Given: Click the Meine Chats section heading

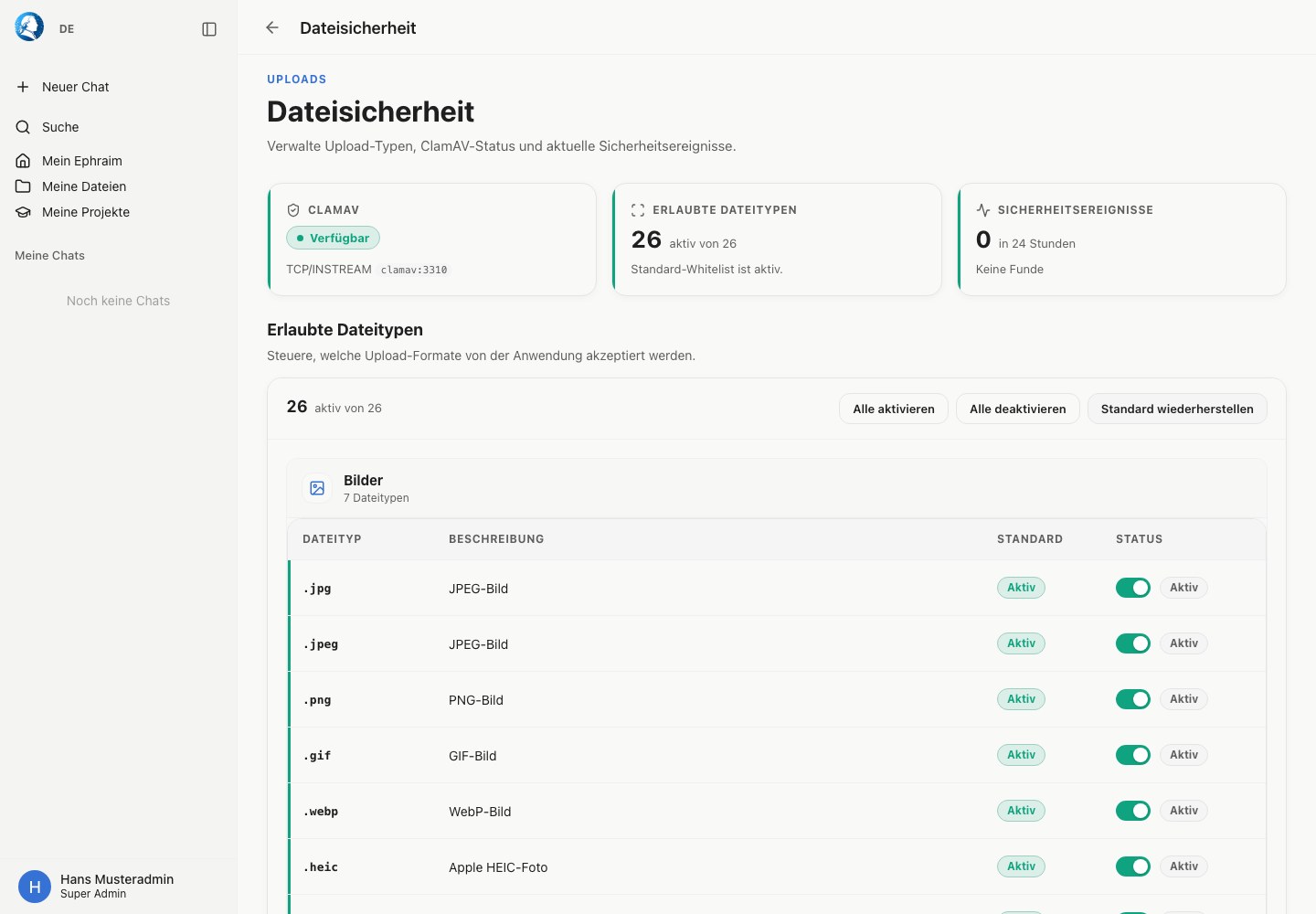Looking at the screenshot, I should (x=49, y=256).
